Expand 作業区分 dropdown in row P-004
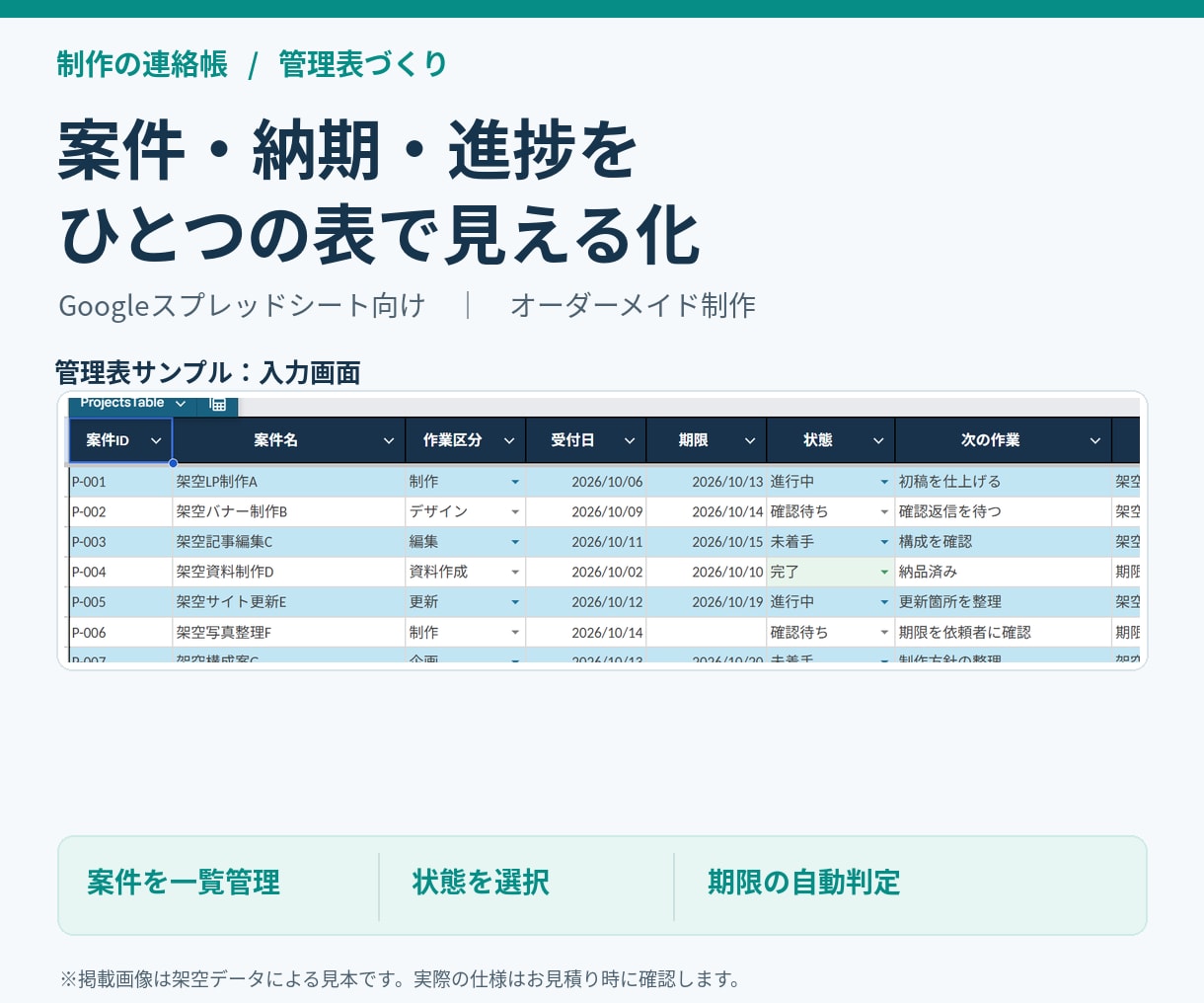Screen dimensions: 1204x1003 515,572
